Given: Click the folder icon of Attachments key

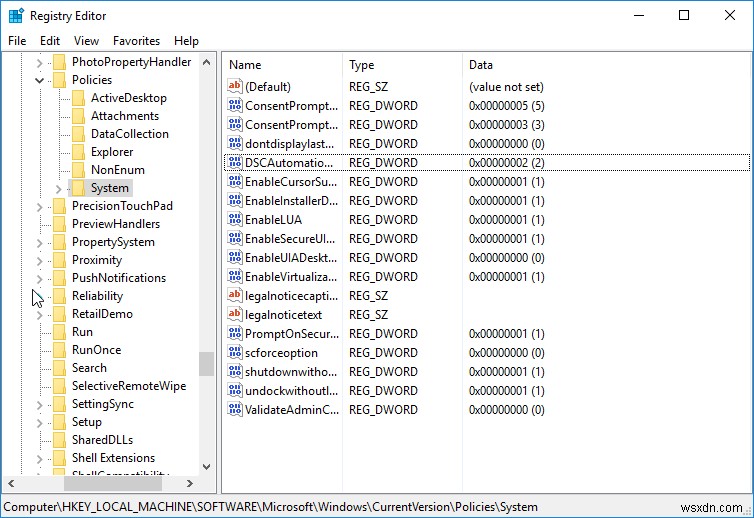Looking at the screenshot, I should click(78, 116).
